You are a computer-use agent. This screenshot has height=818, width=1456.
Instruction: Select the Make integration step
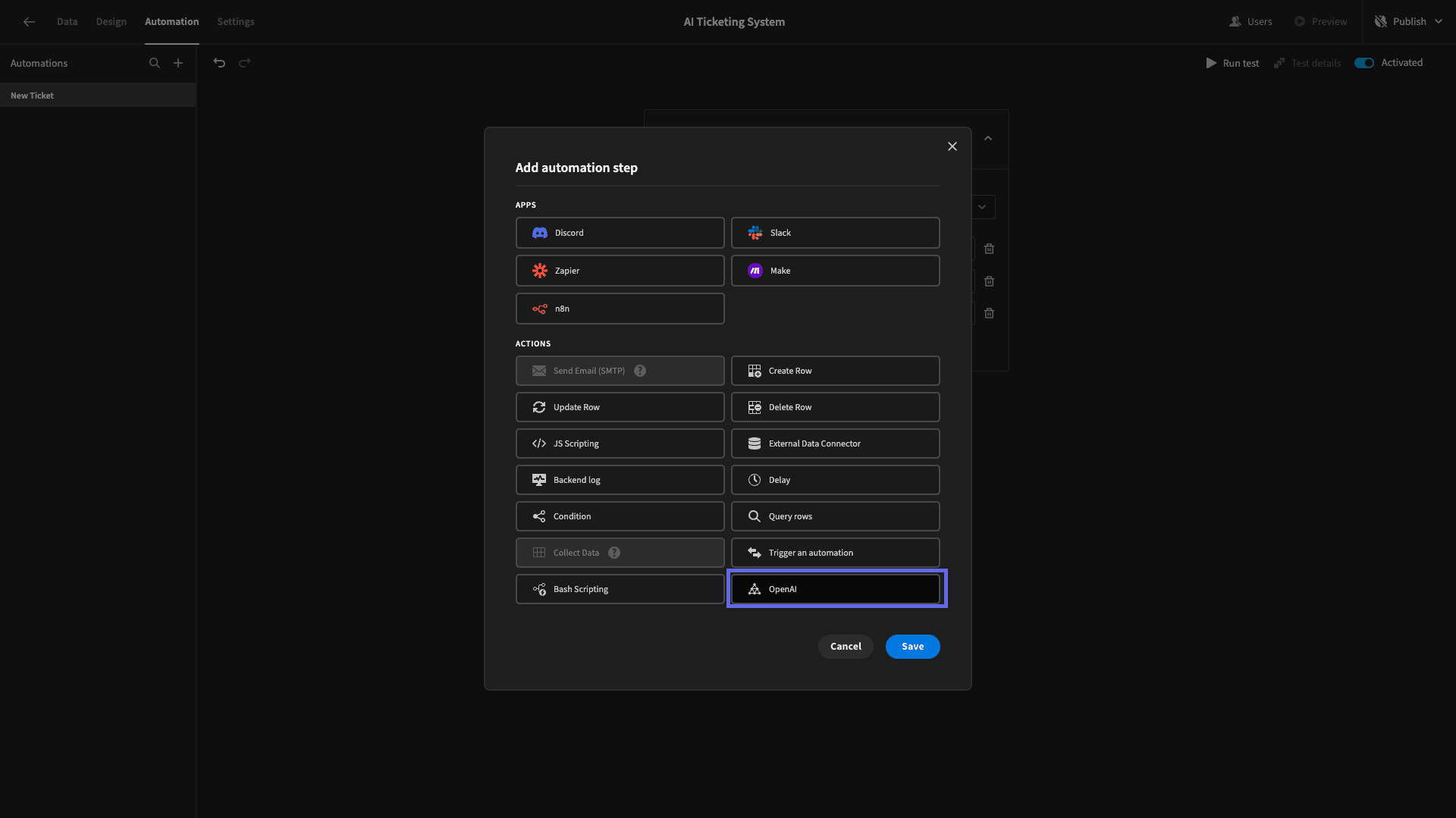[835, 271]
